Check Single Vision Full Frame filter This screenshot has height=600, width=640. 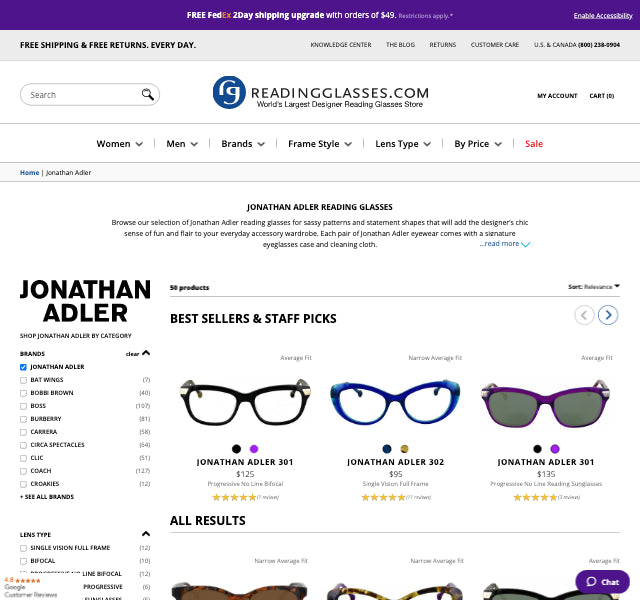(23, 548)
